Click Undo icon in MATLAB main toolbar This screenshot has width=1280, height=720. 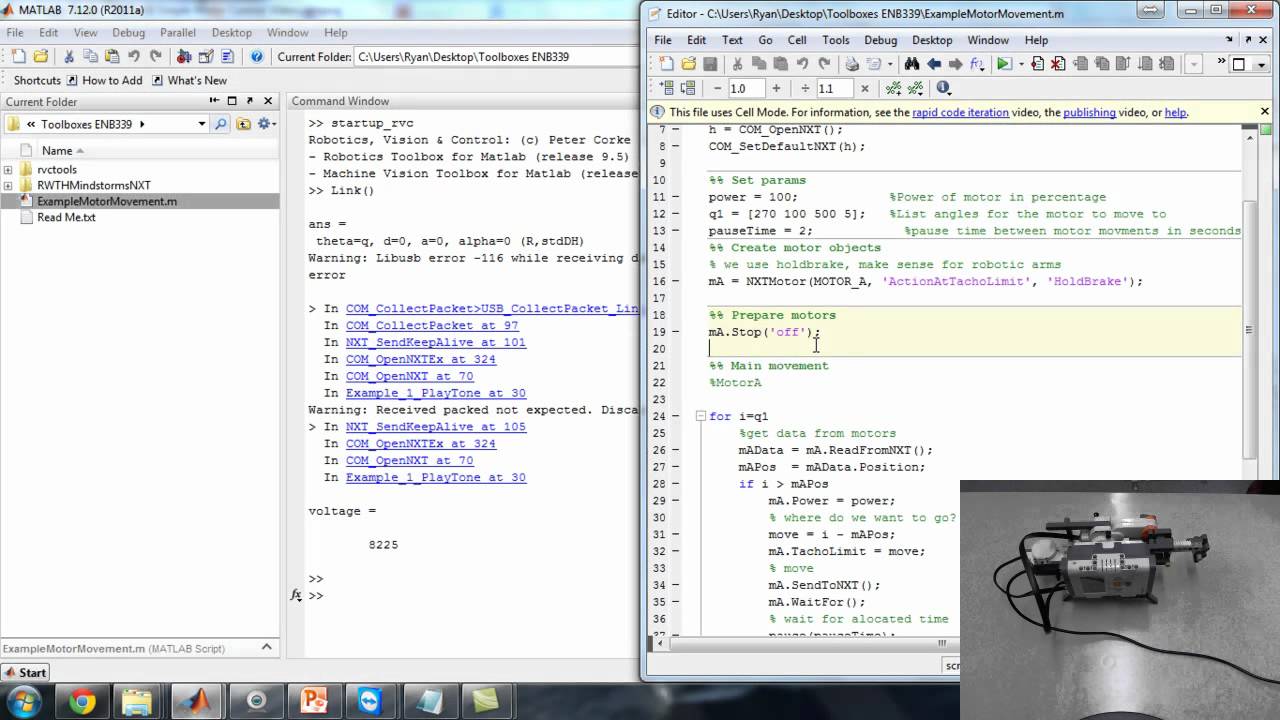134,57
